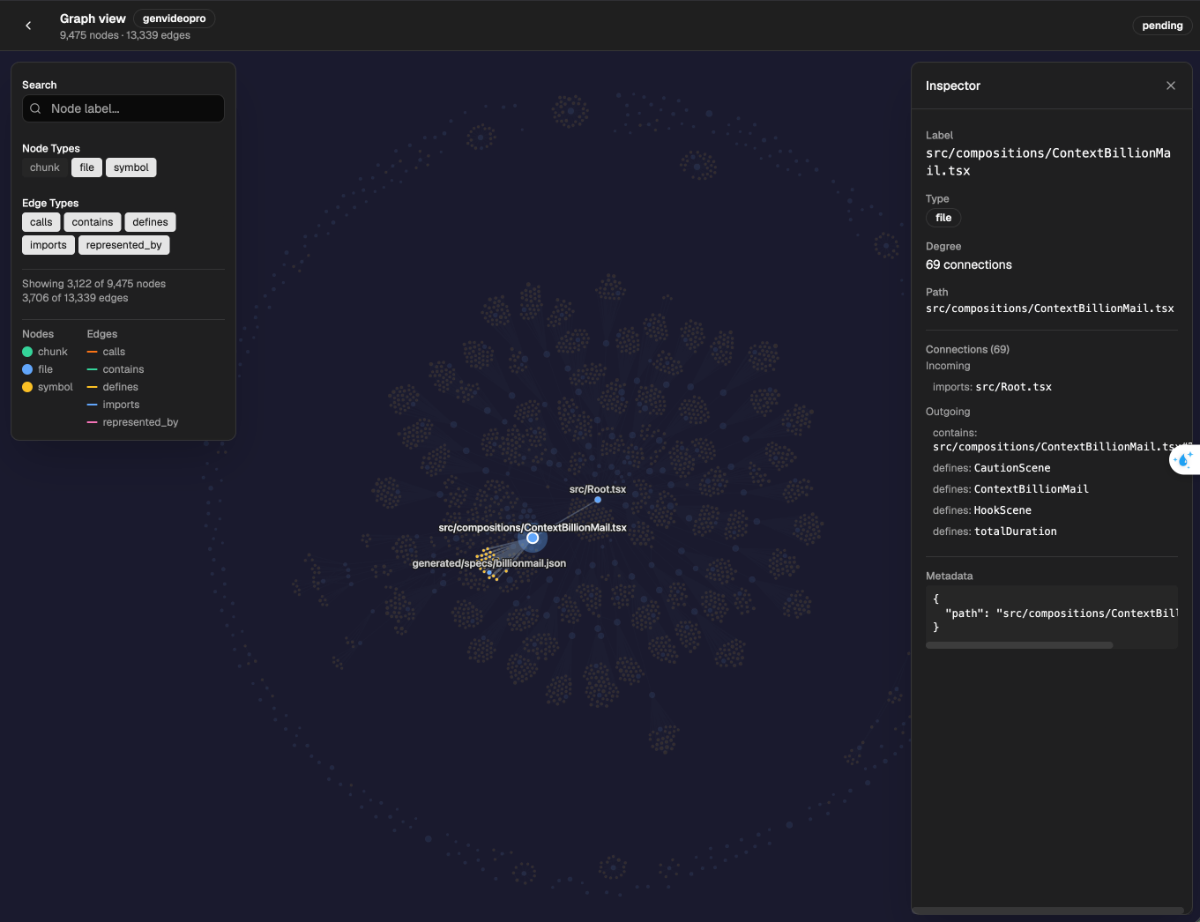Toggle the represented_by edge type filter
This screenshot has width=1200, height=922.
(x=124, y=245)
